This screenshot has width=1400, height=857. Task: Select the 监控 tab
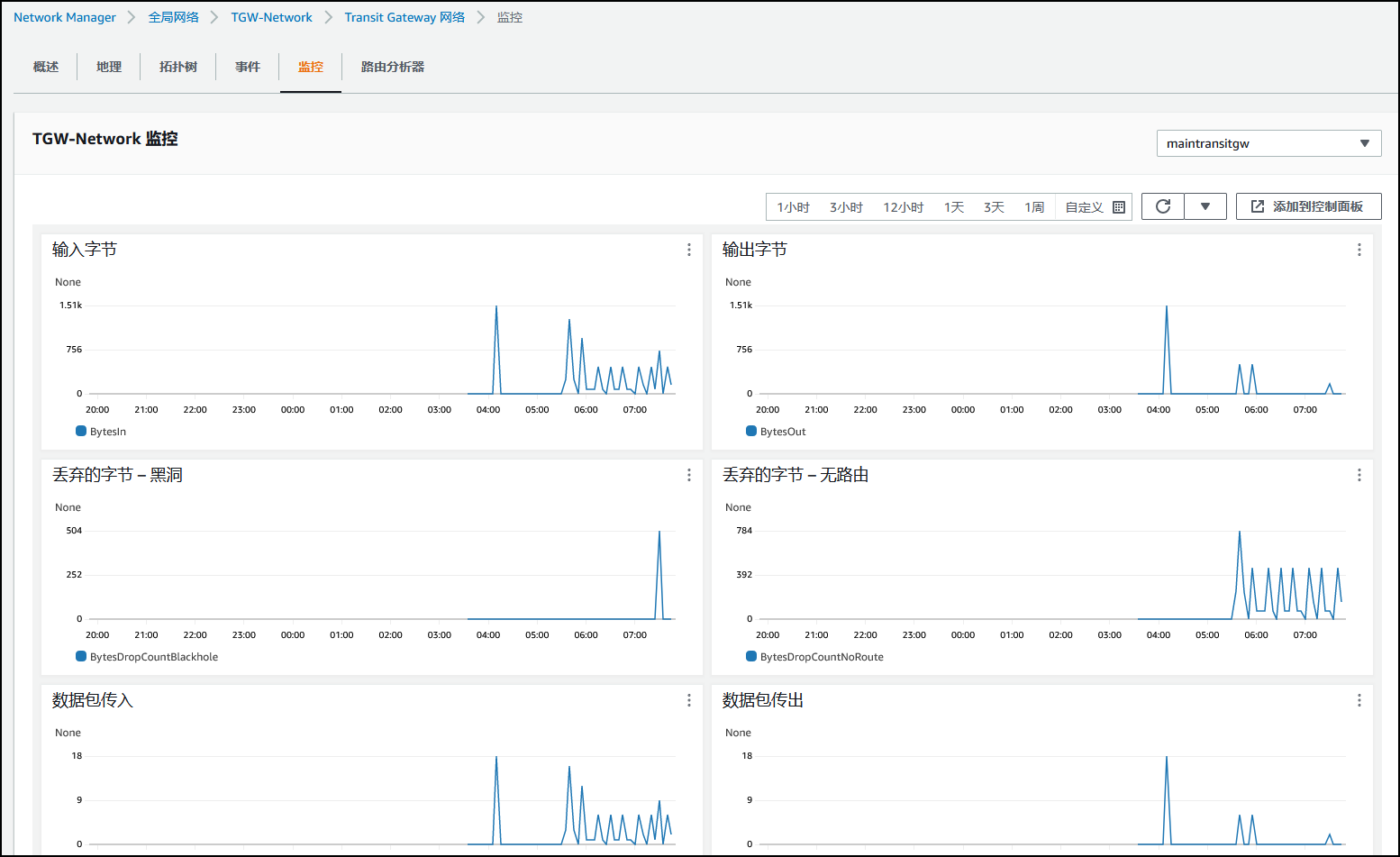(x=311, y=67)
